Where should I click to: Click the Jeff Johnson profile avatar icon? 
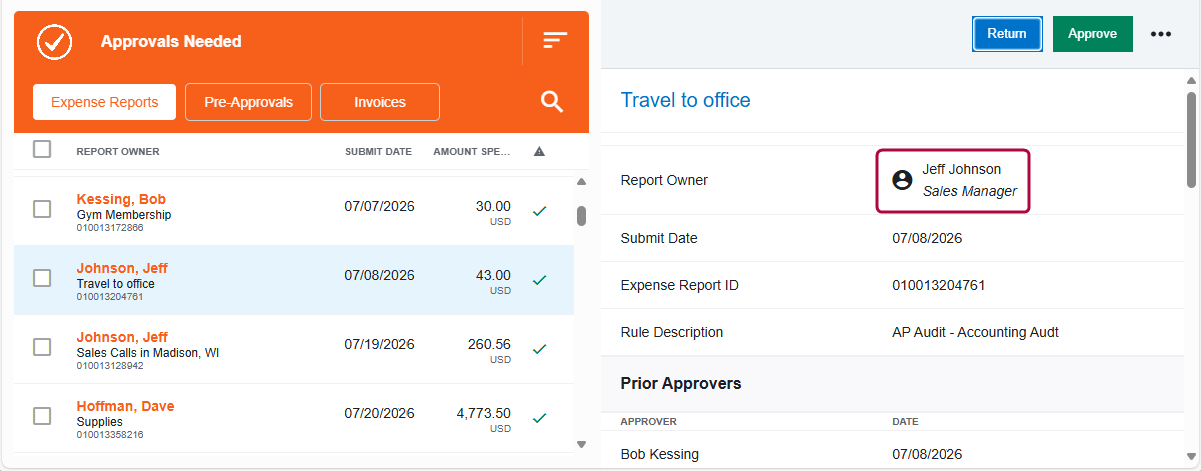[x=902, y=180]
